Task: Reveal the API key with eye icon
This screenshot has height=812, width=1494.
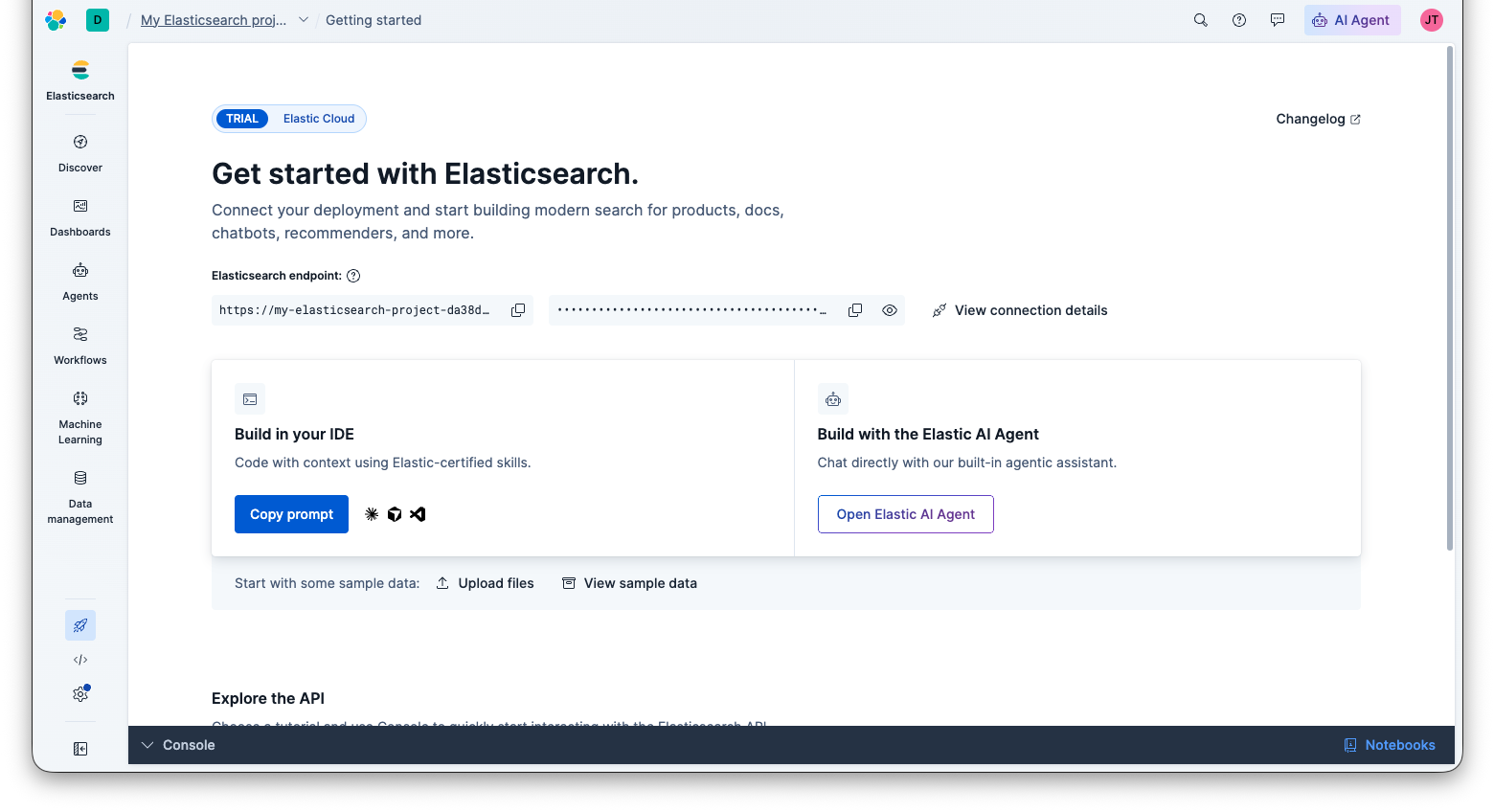Action: [890, 310]
